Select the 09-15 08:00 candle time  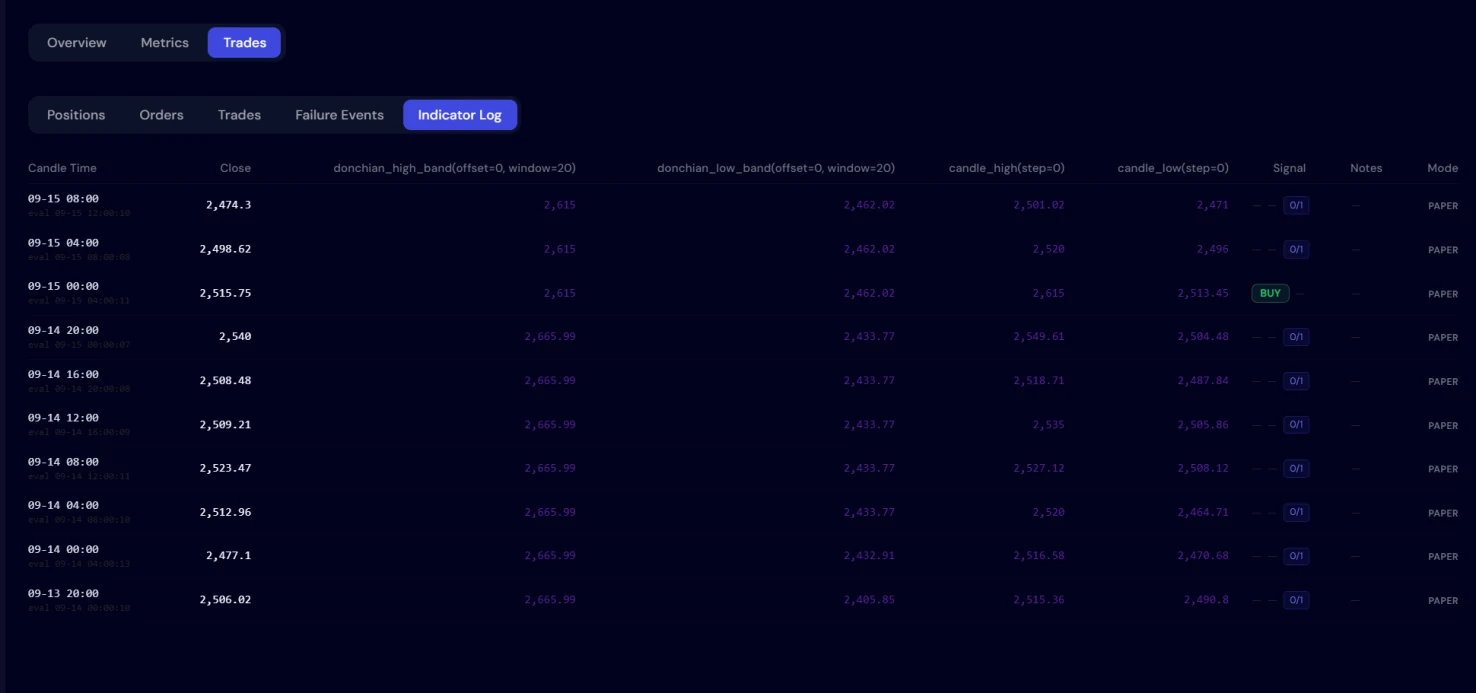(x=63, y=199)
